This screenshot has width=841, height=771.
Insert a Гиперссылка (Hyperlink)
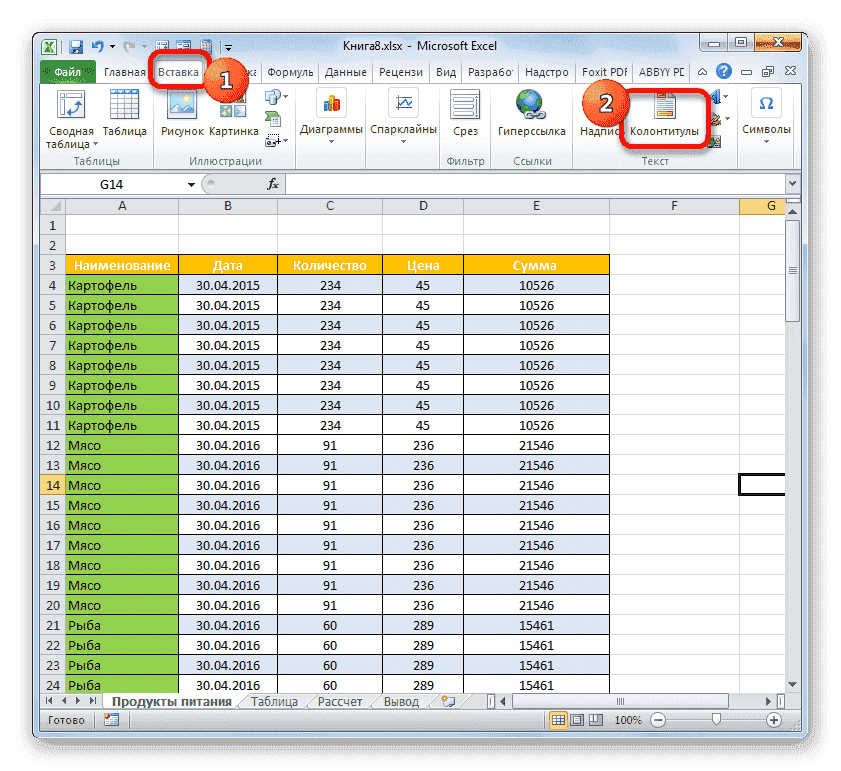point(531,114)
